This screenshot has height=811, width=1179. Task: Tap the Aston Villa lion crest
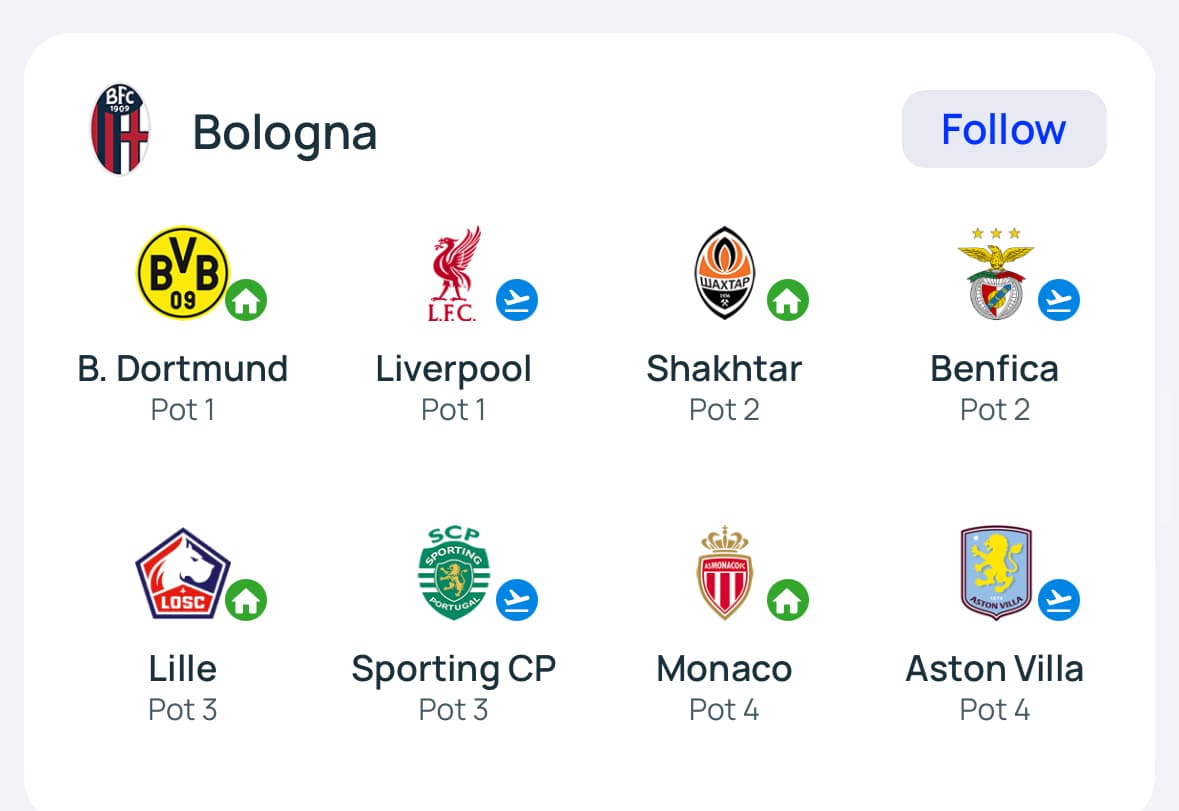(995, 573)
